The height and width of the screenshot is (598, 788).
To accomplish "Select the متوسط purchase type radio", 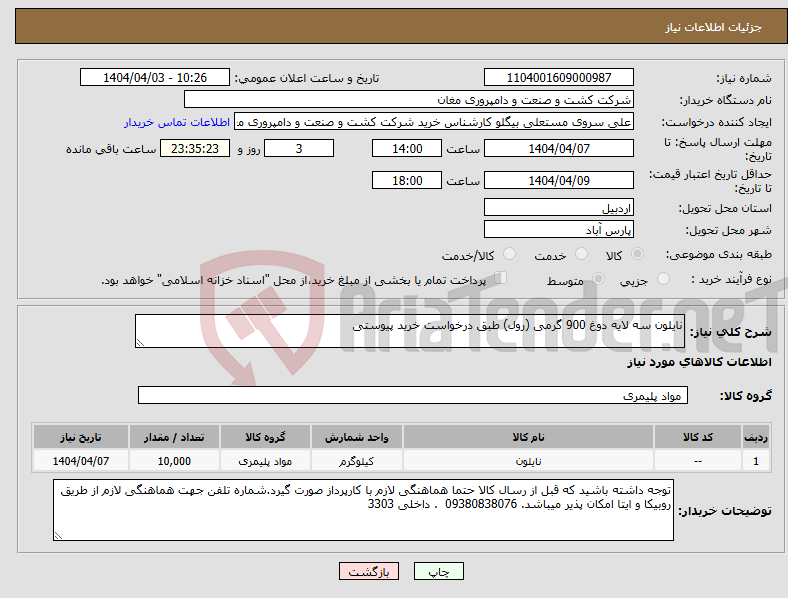I will 599,279.
